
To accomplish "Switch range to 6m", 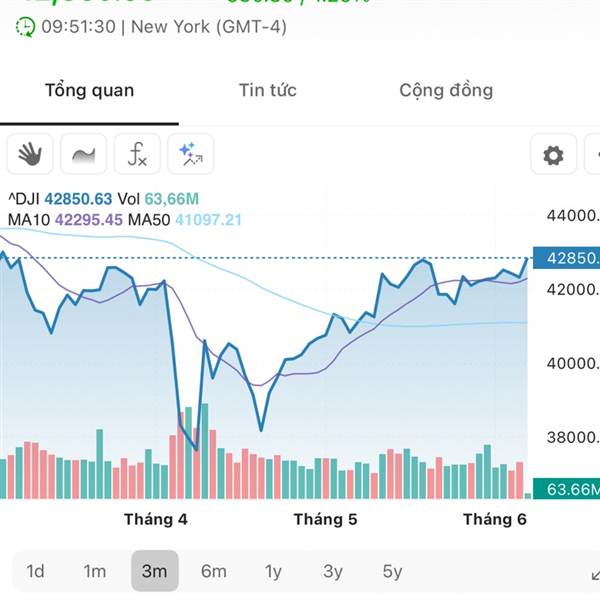I will [x=214, y=571].
